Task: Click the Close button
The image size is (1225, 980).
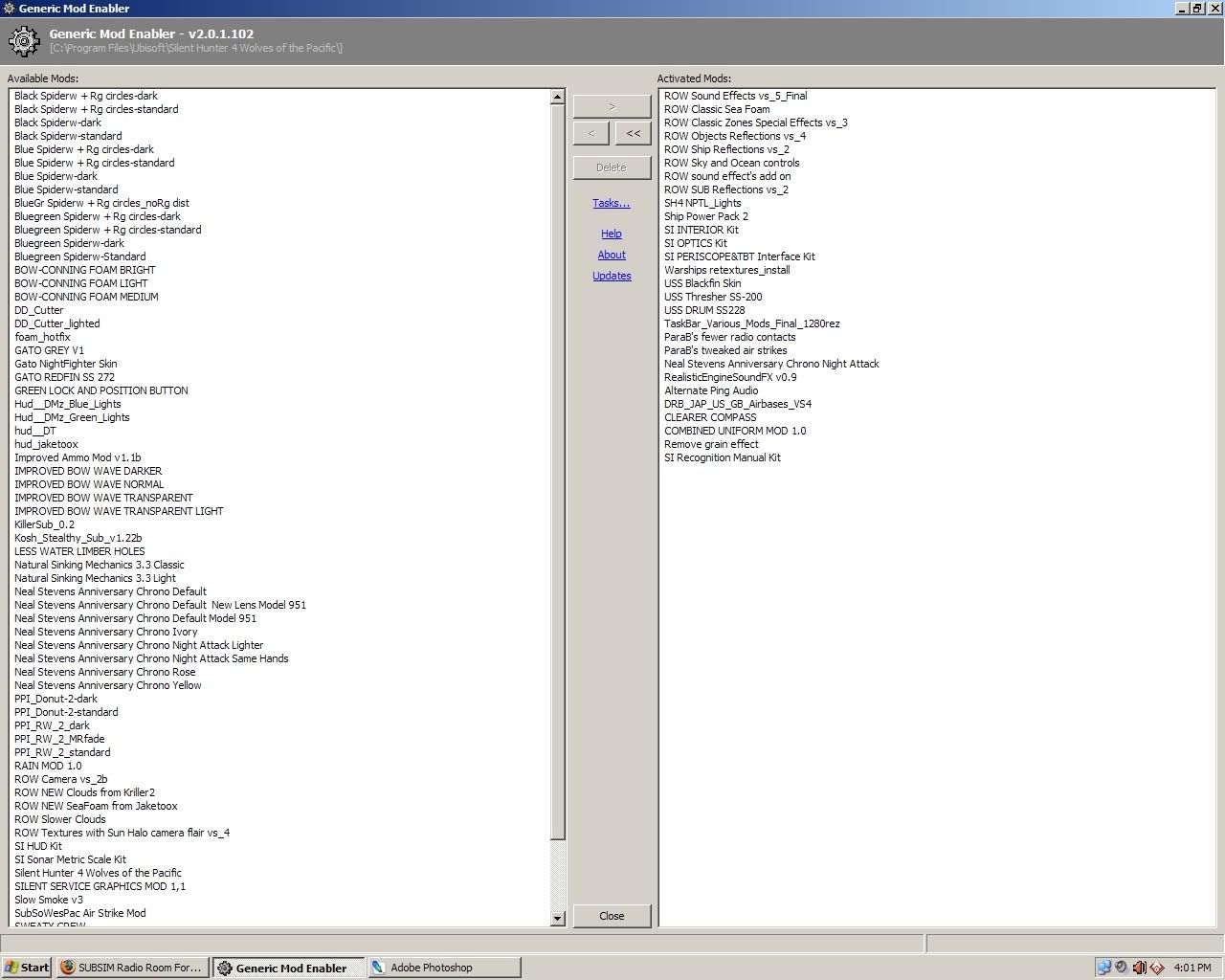Action: [612, 916]
